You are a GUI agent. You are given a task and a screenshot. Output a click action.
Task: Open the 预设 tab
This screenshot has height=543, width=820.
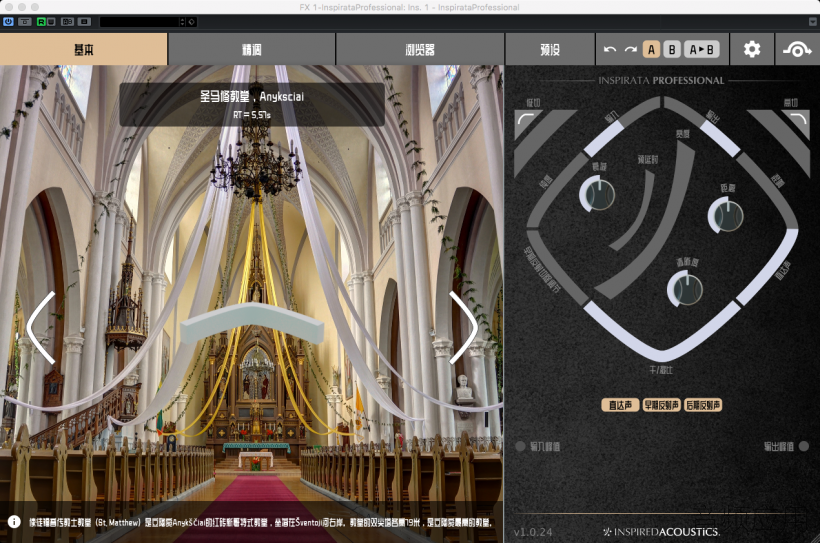click(550, 49)
